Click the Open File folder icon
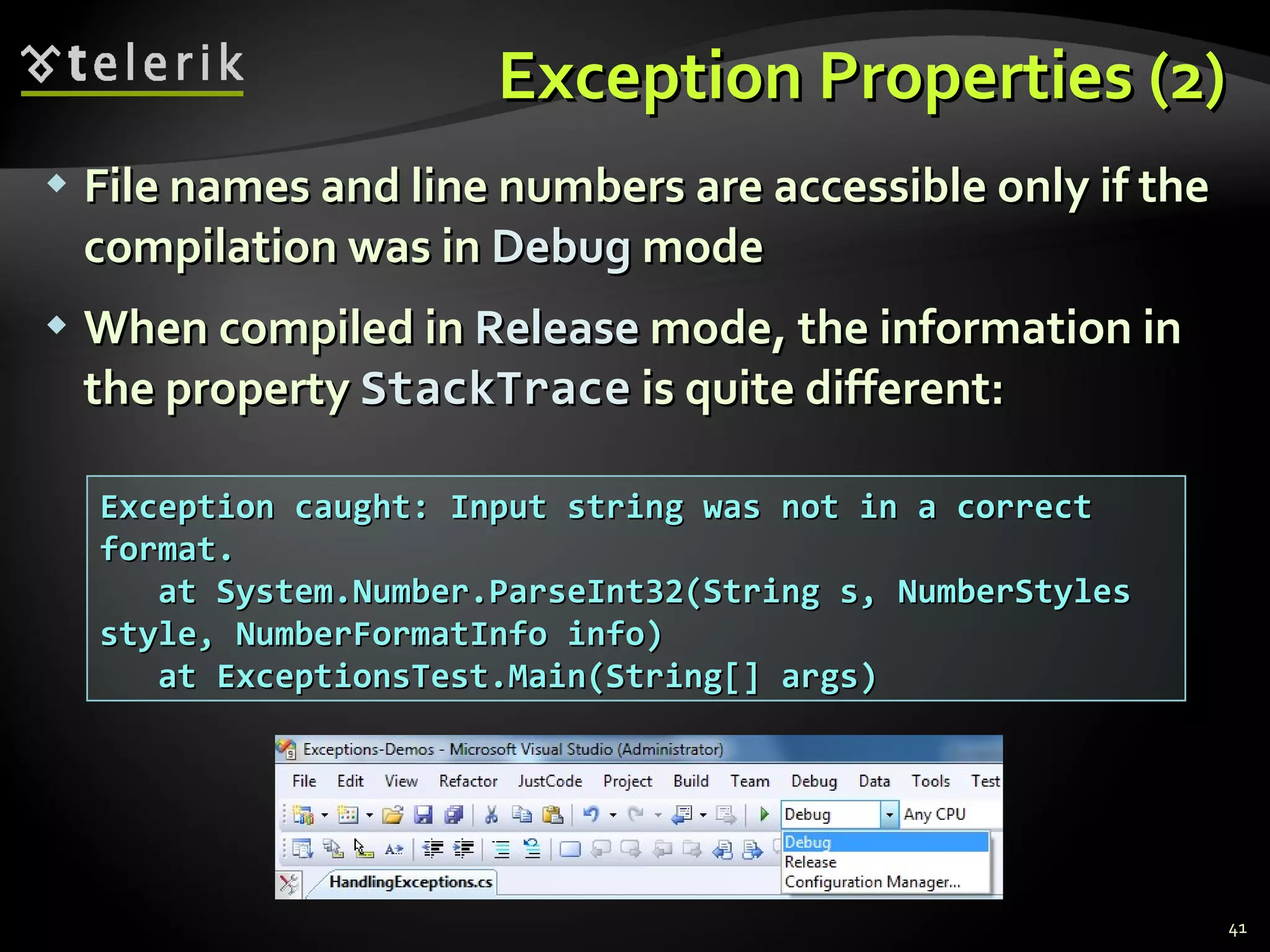 click(x=393, y=814)
